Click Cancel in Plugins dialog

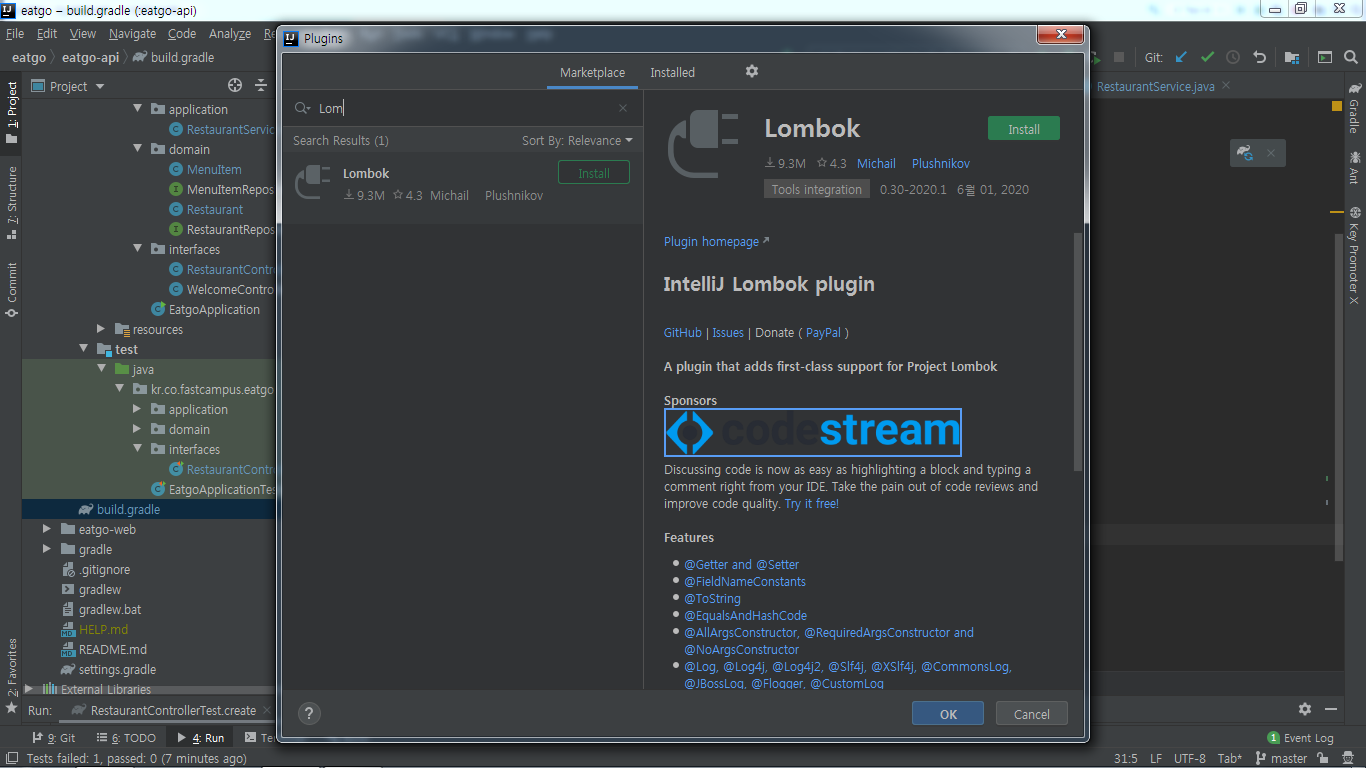click(1031, 713)
